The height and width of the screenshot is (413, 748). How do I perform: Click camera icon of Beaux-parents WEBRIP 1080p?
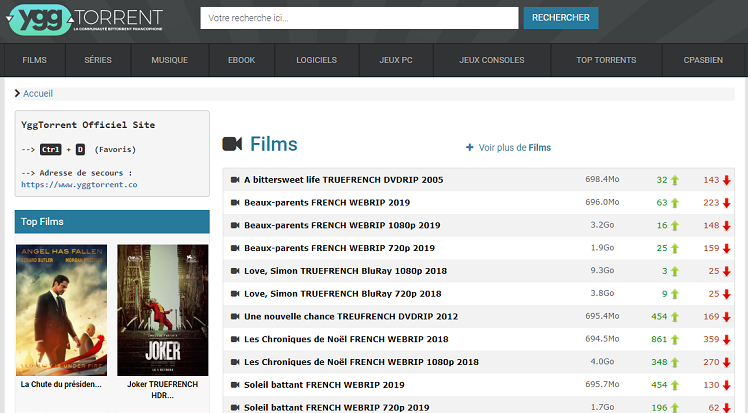(235, 225)
